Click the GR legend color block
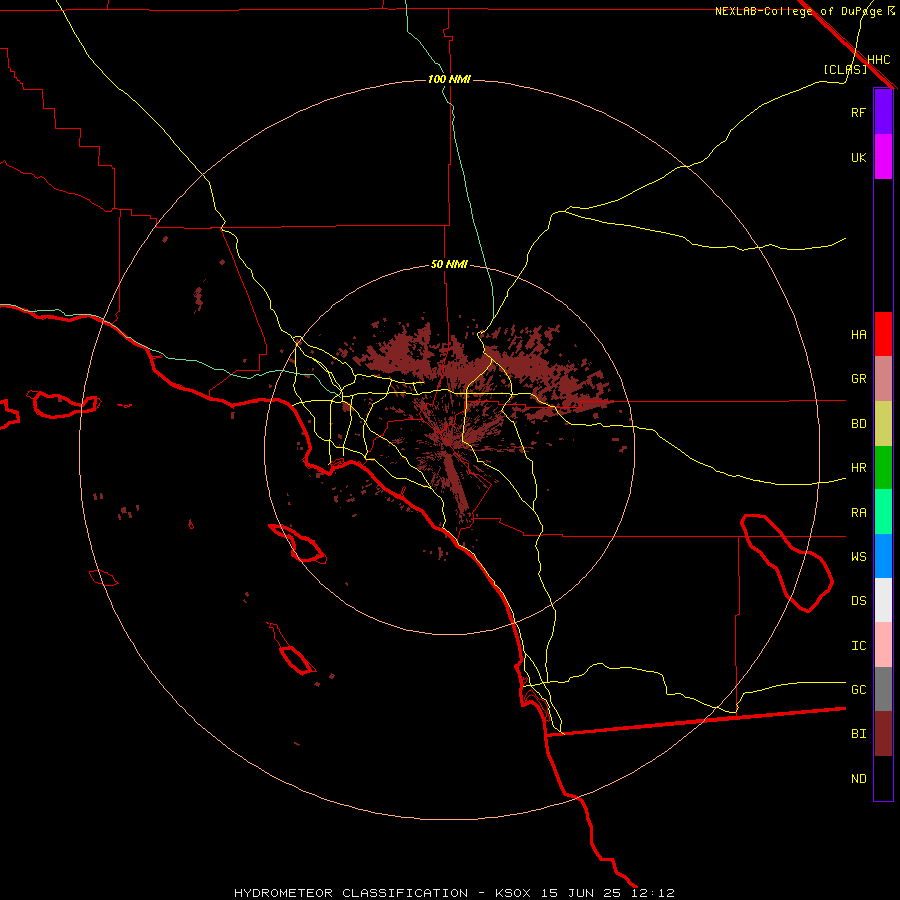900x900 pixels. (x=883, y=379)
